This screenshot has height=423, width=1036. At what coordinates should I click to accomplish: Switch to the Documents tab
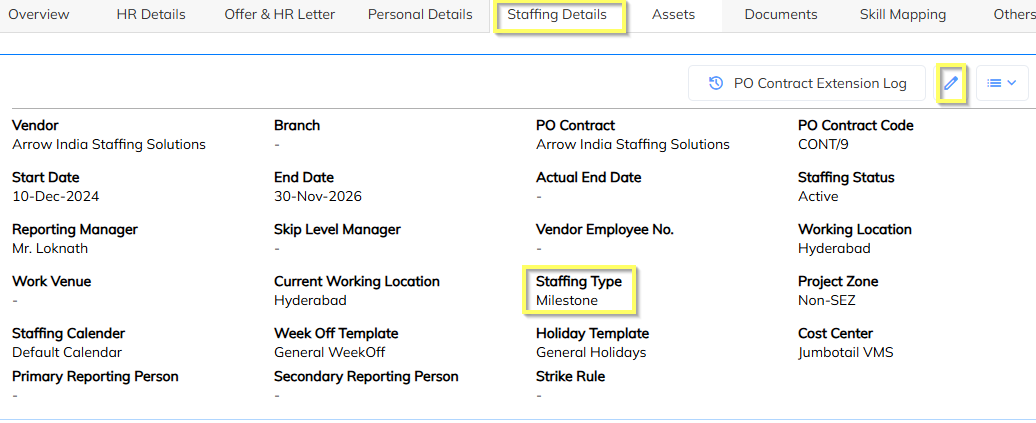coord(781,15)
